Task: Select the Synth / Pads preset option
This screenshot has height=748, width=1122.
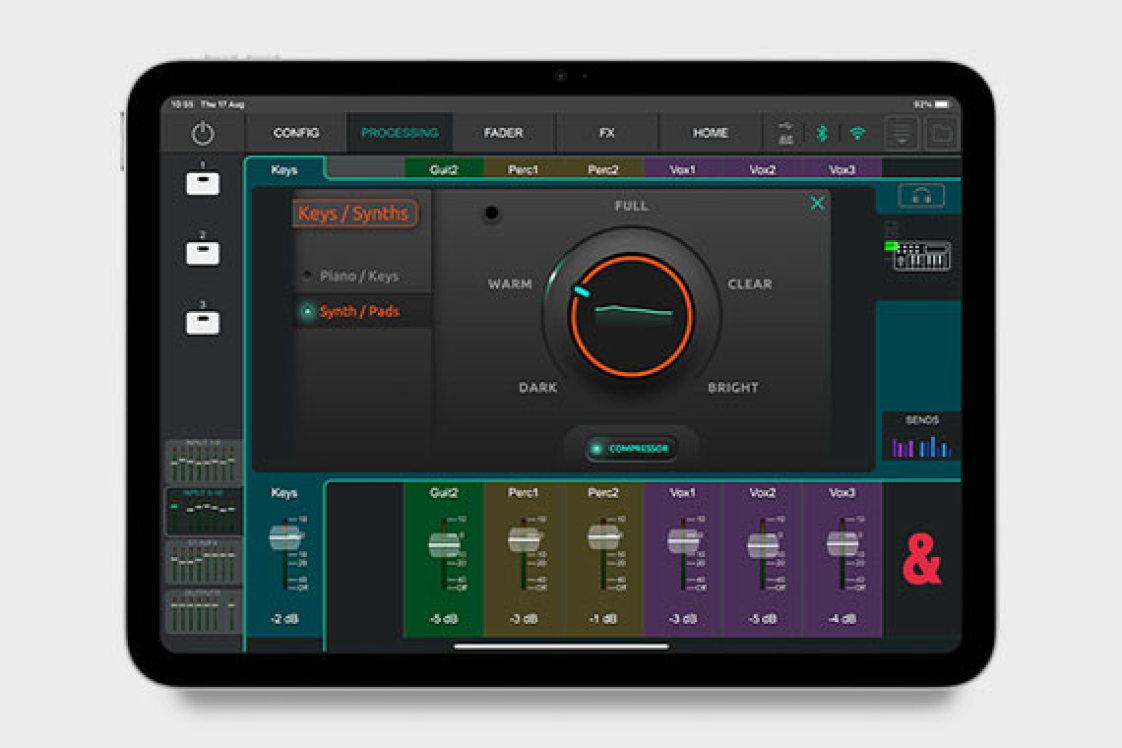Action: [x=358, y=312]
